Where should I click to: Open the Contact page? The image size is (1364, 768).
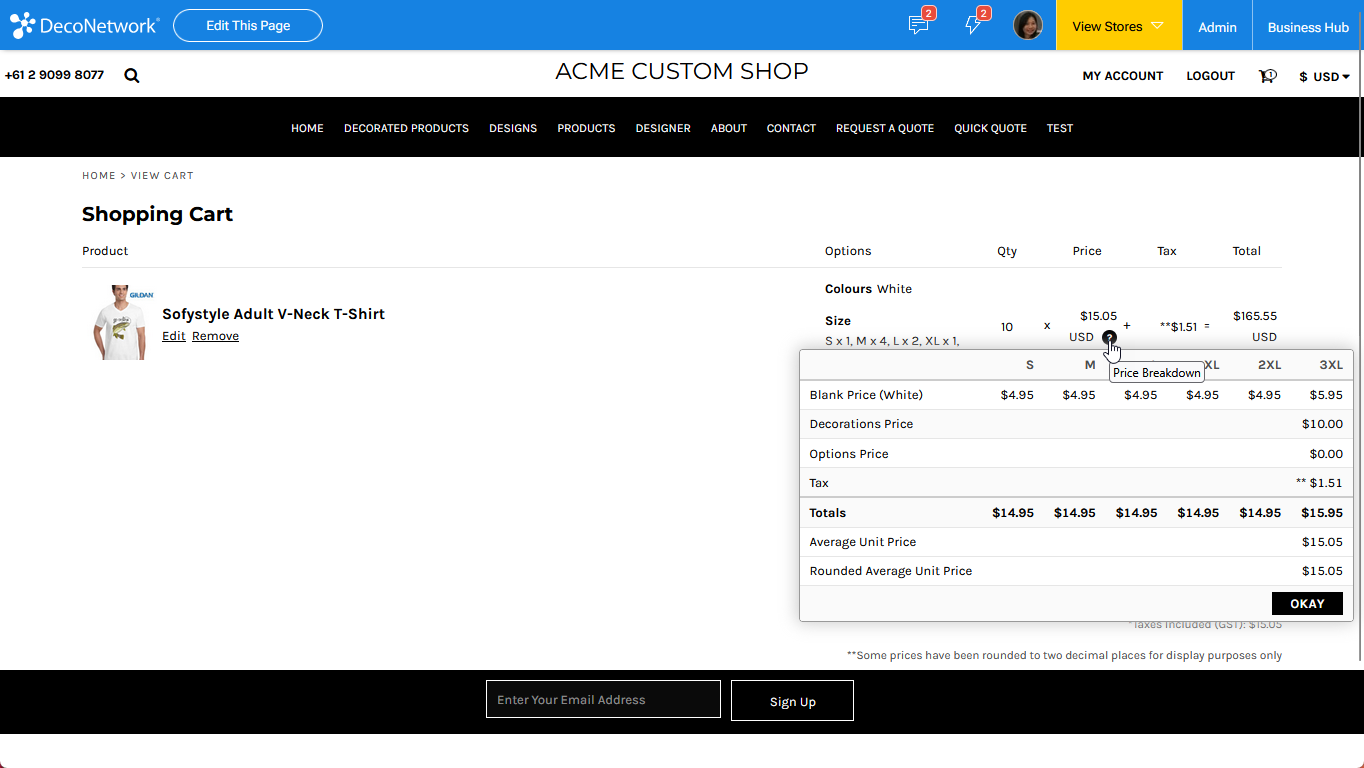[x=791, y=128]
